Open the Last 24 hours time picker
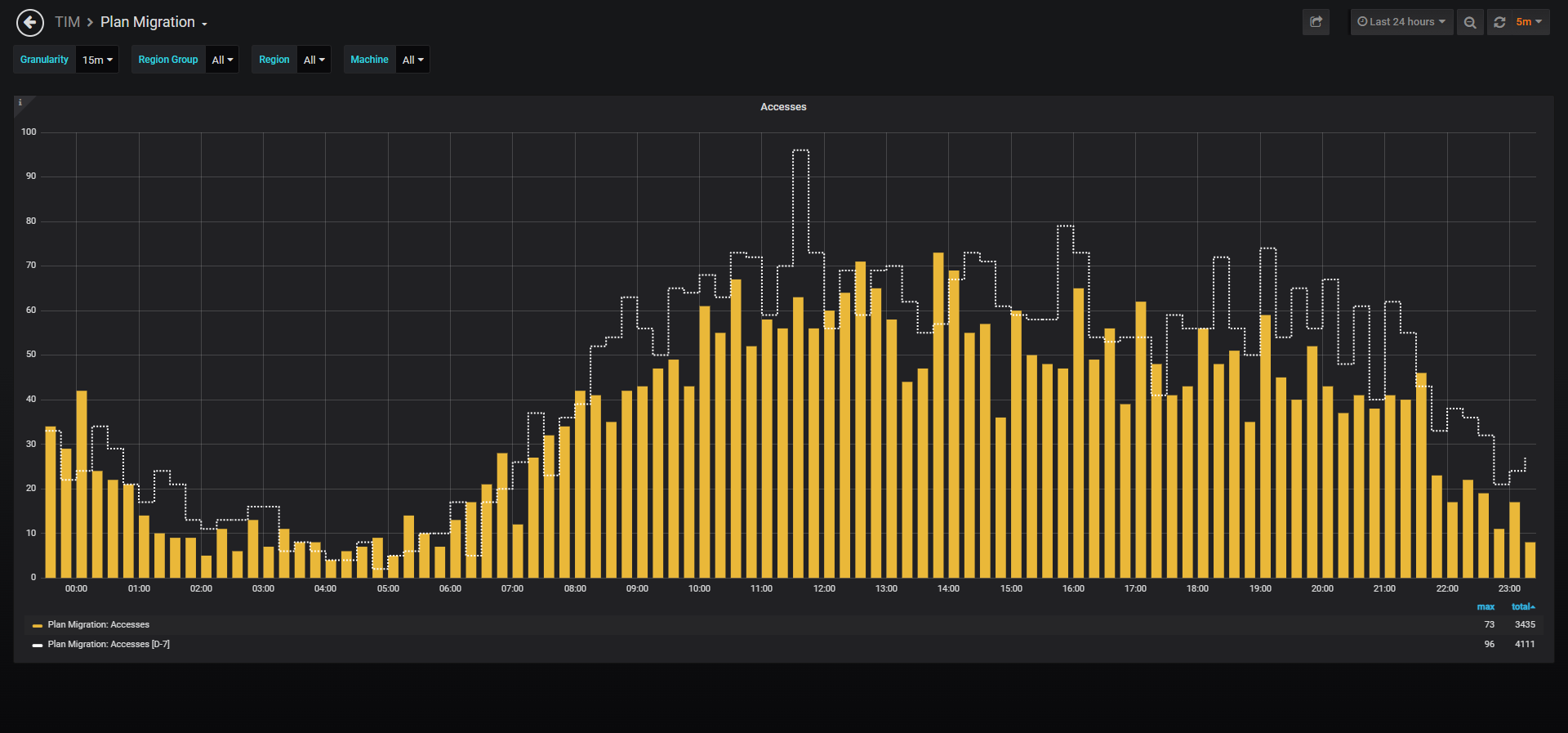 tap(1401, 22)
